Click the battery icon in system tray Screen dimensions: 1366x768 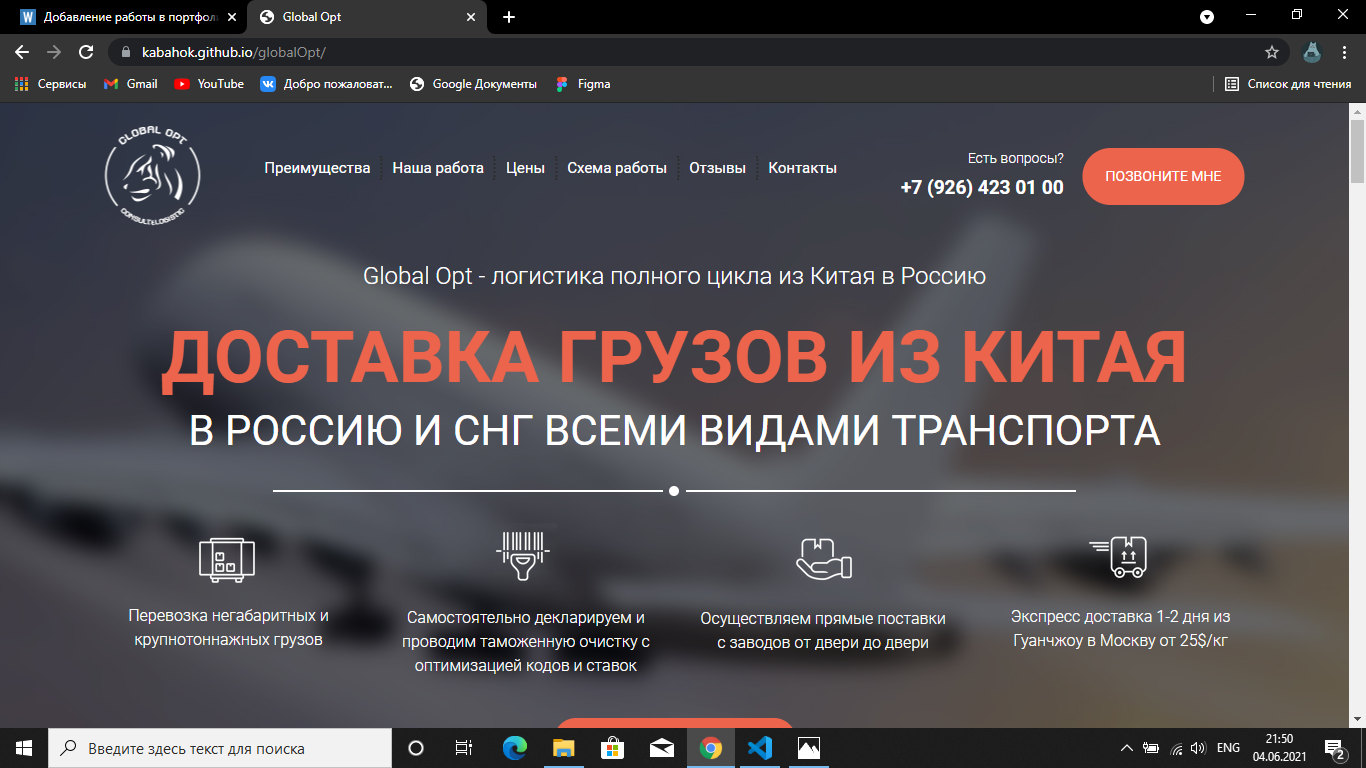point(1152,748)
